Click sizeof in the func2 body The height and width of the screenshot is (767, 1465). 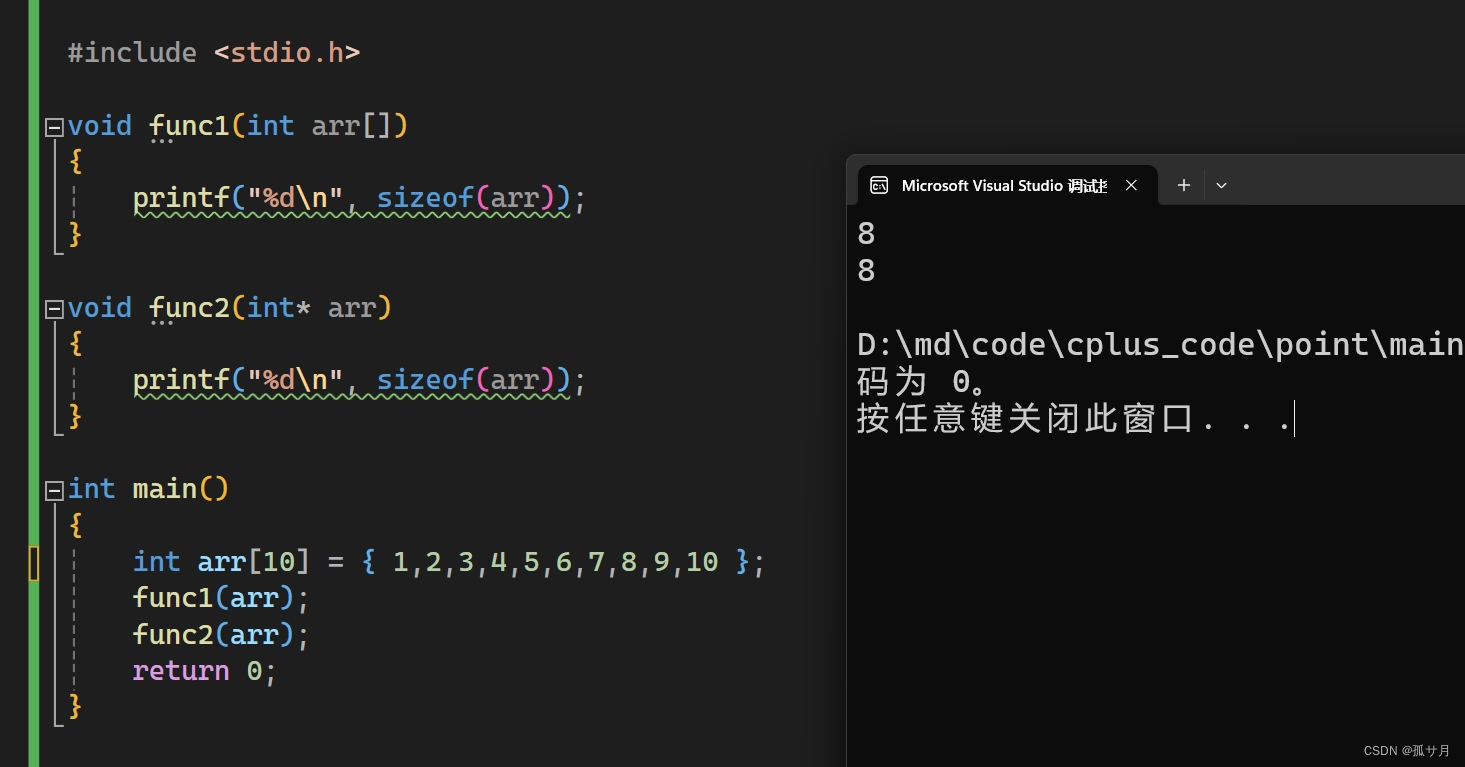click(425, 380)
